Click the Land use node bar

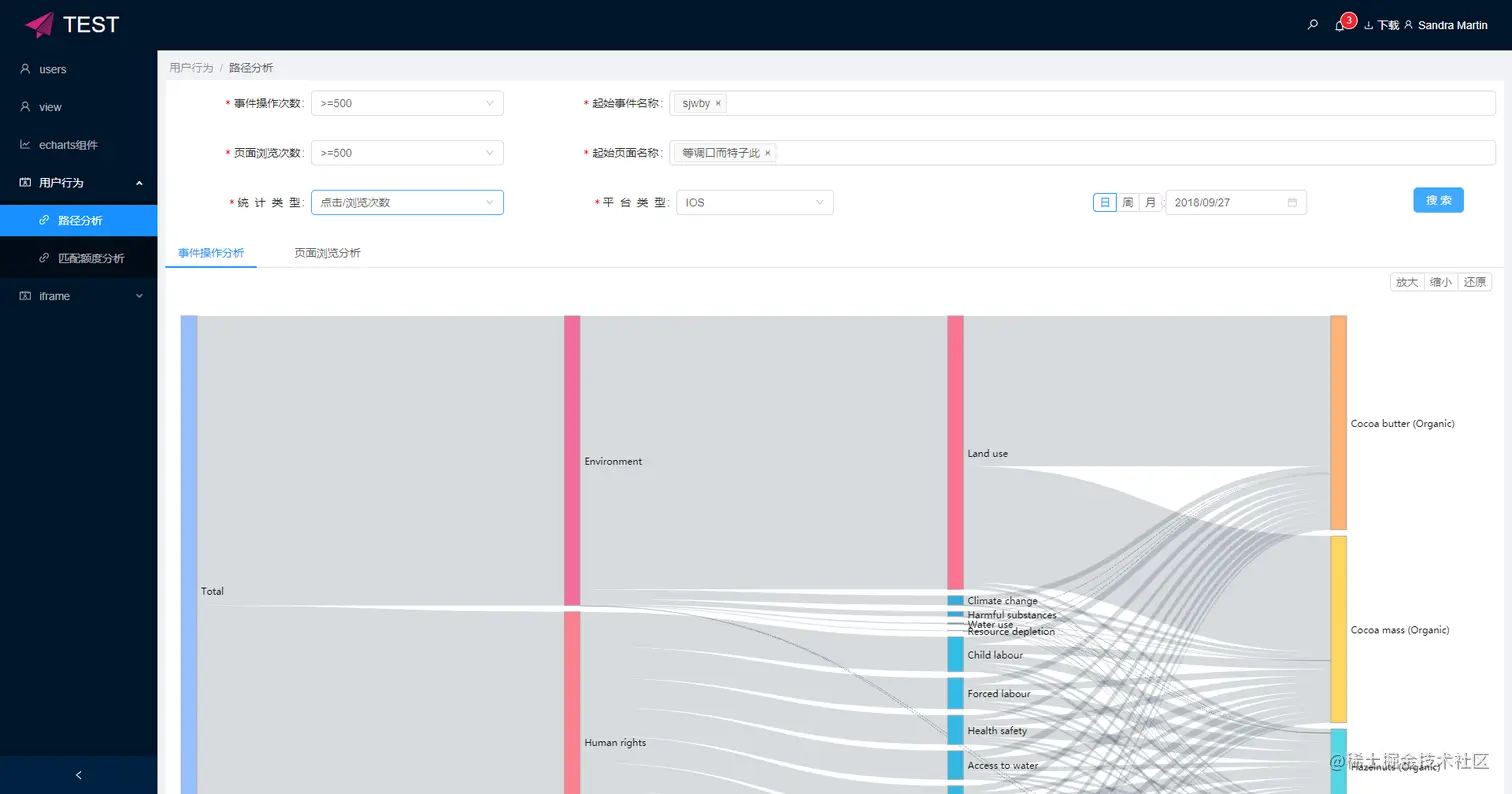click(x=955, y=453)
